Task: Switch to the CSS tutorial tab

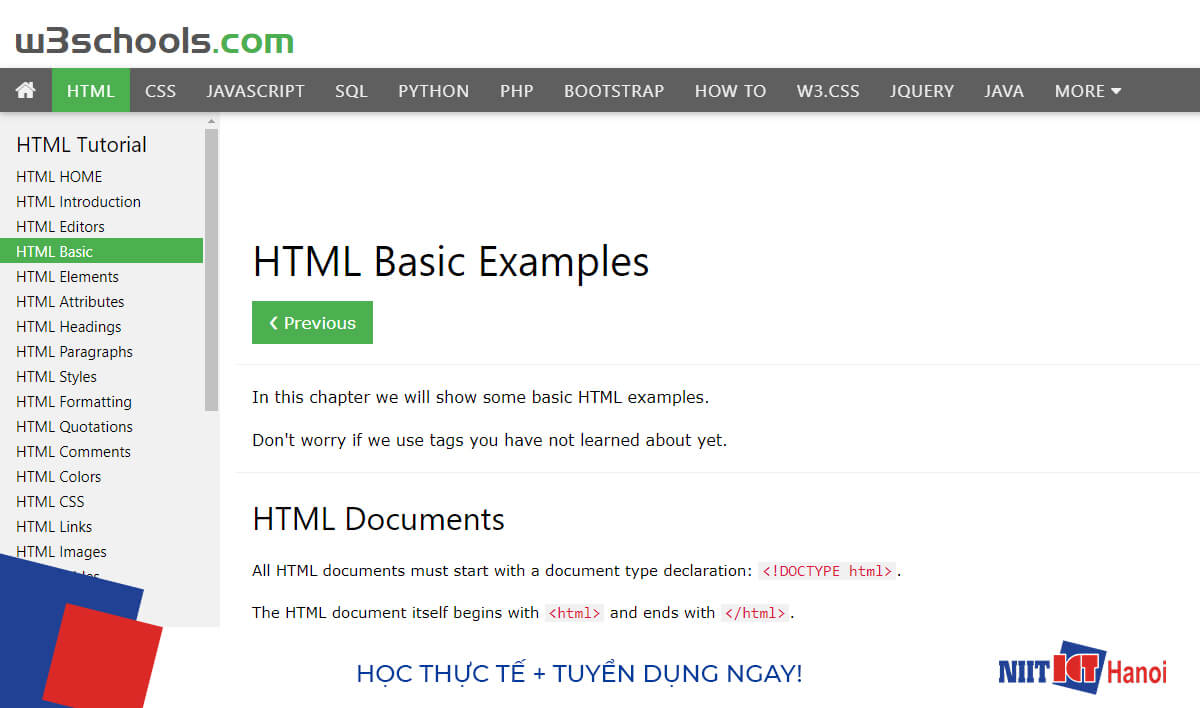Action: 160,90
